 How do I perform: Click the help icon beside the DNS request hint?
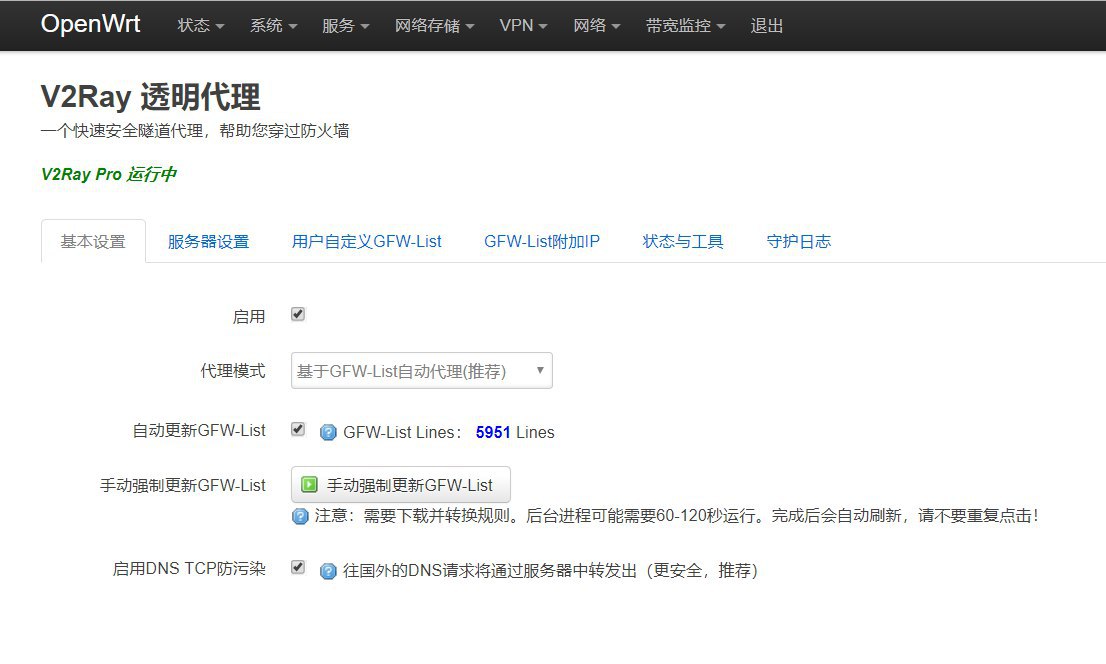(328, 571)
